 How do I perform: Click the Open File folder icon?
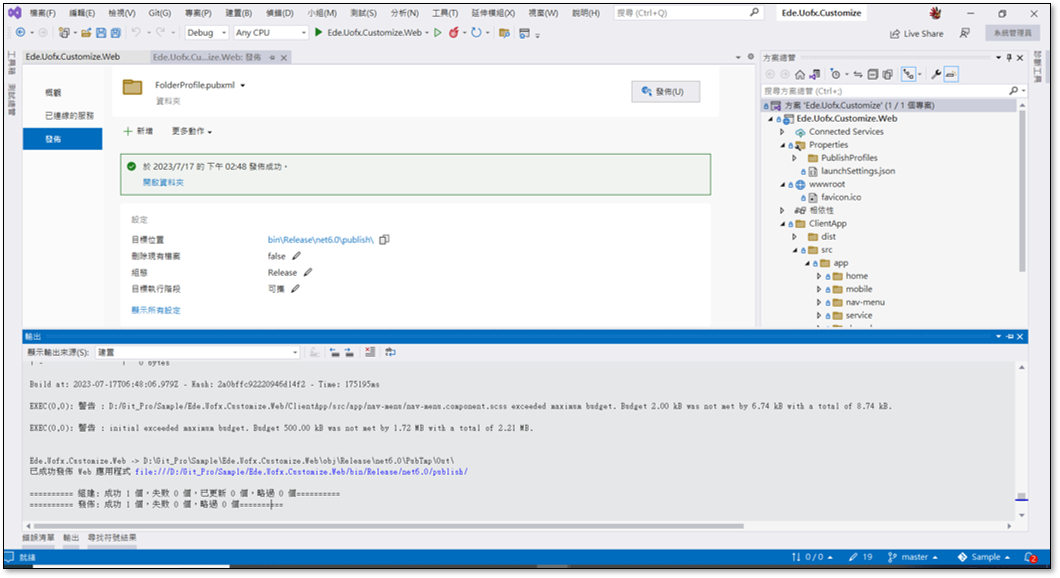click(86, 32)
